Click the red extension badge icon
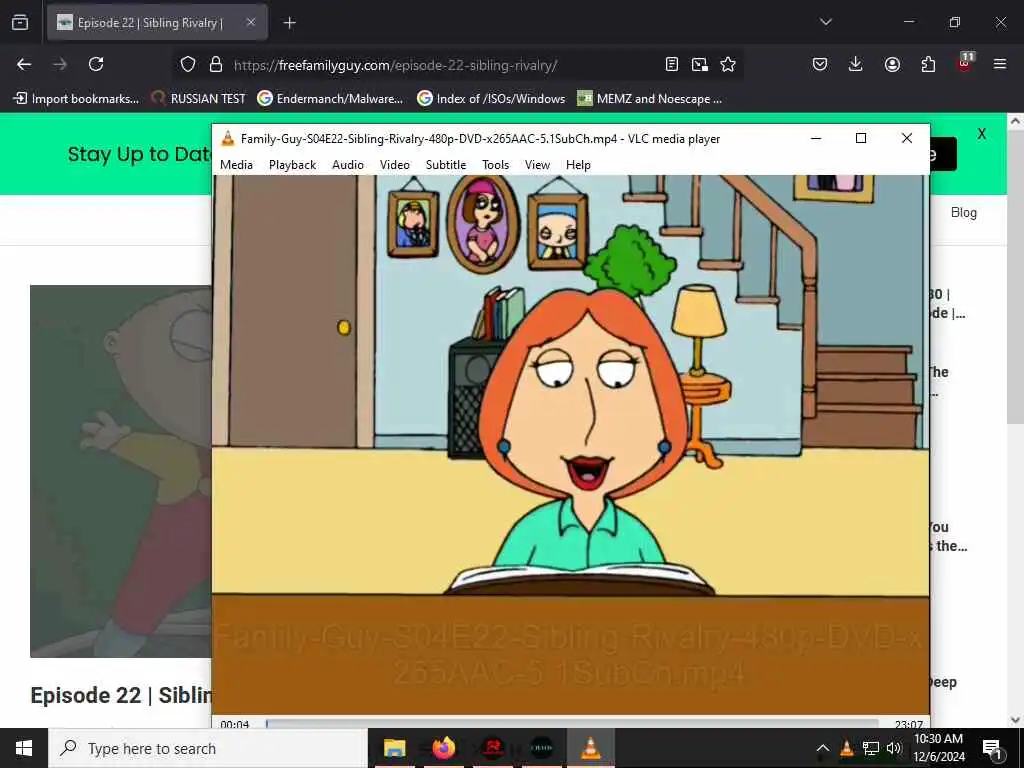 (965, 63)
